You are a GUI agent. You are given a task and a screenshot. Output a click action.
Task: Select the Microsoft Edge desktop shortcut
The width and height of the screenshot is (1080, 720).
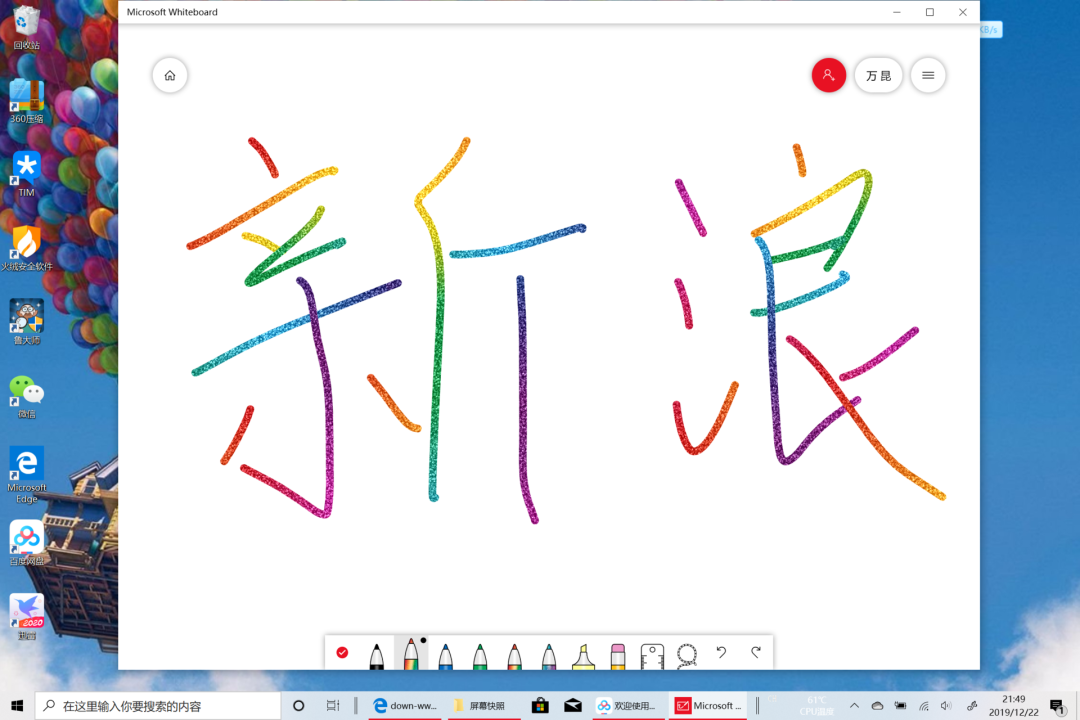point(26,475)
